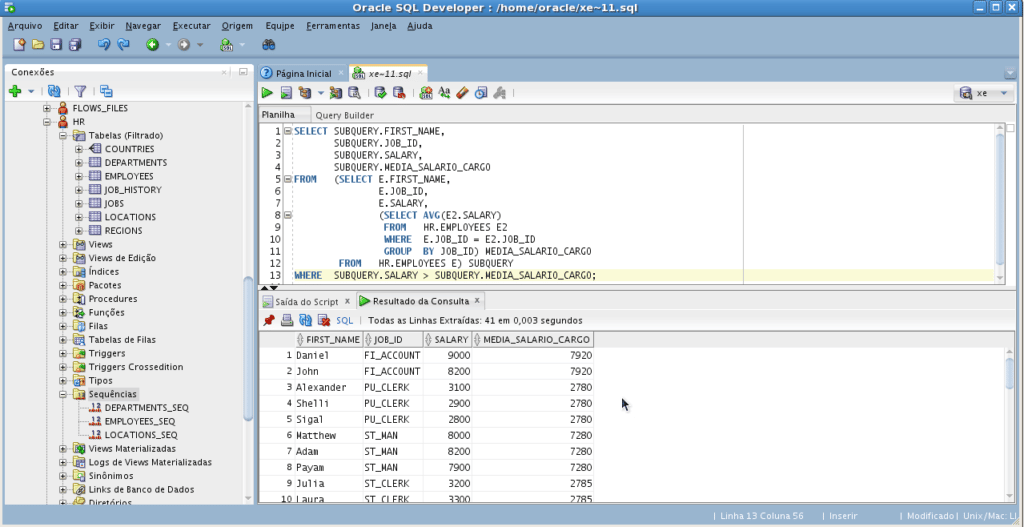
Task: Click the Save All icon in main toolbar
Action: [x=76, y=45]
